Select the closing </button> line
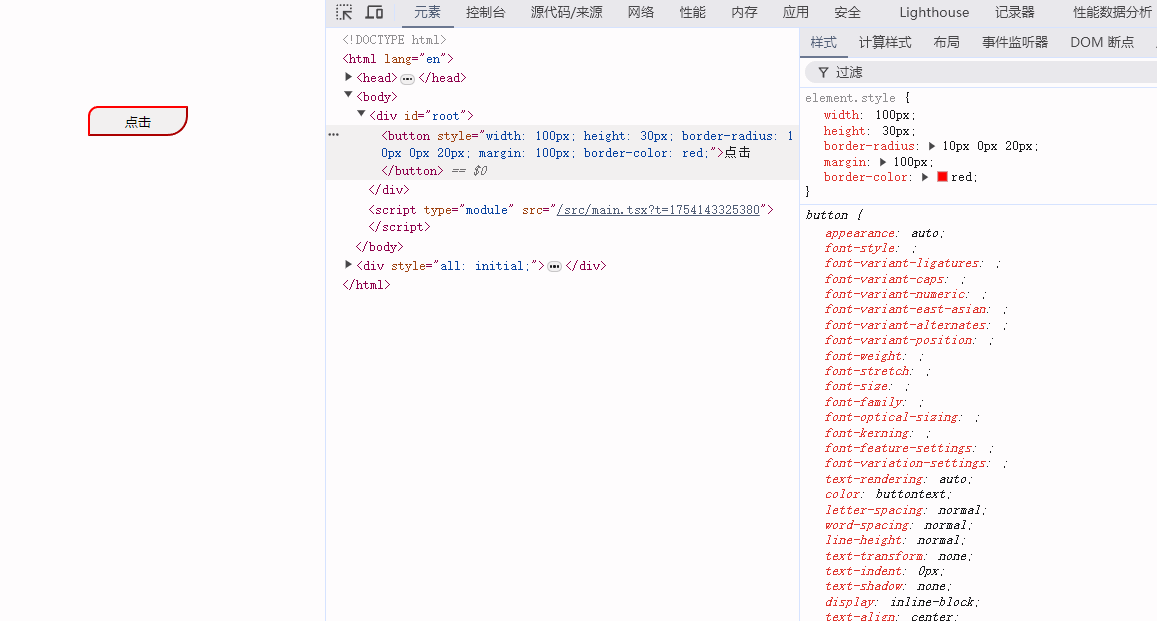The width and height of the screenshot is (1157, 621). coord(412,171)
